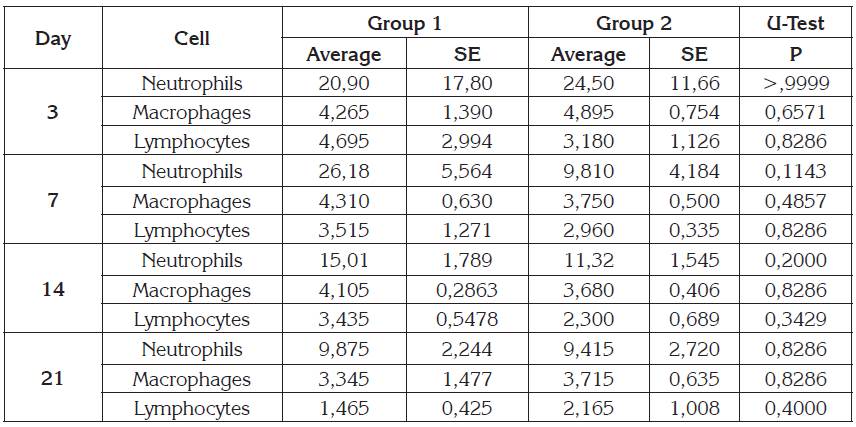856x427 pixels.
Task: Click the Group 1 column header
Action: tap(404, 23)
